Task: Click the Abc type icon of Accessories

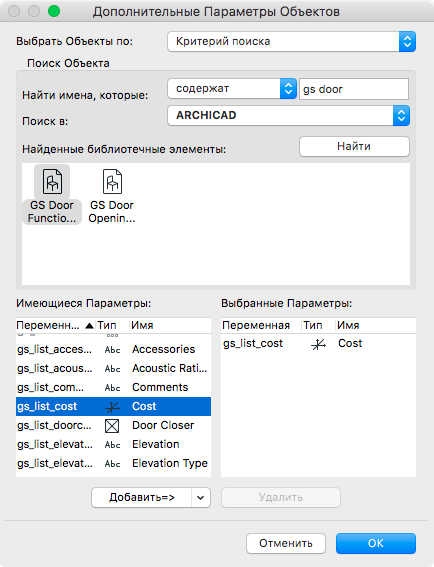Action: click(112, 350)
